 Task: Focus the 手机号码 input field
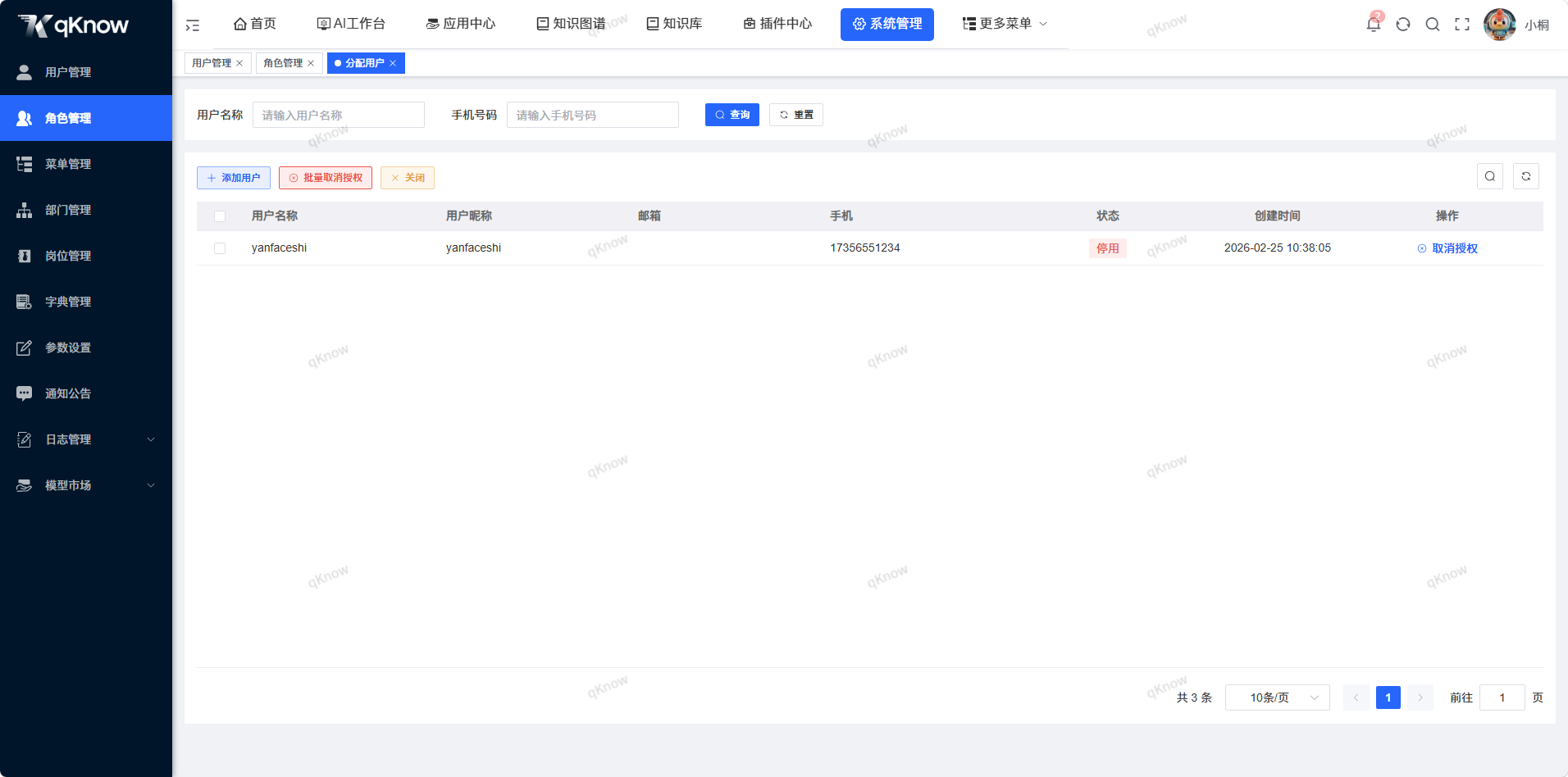click(x=593, y=115)
